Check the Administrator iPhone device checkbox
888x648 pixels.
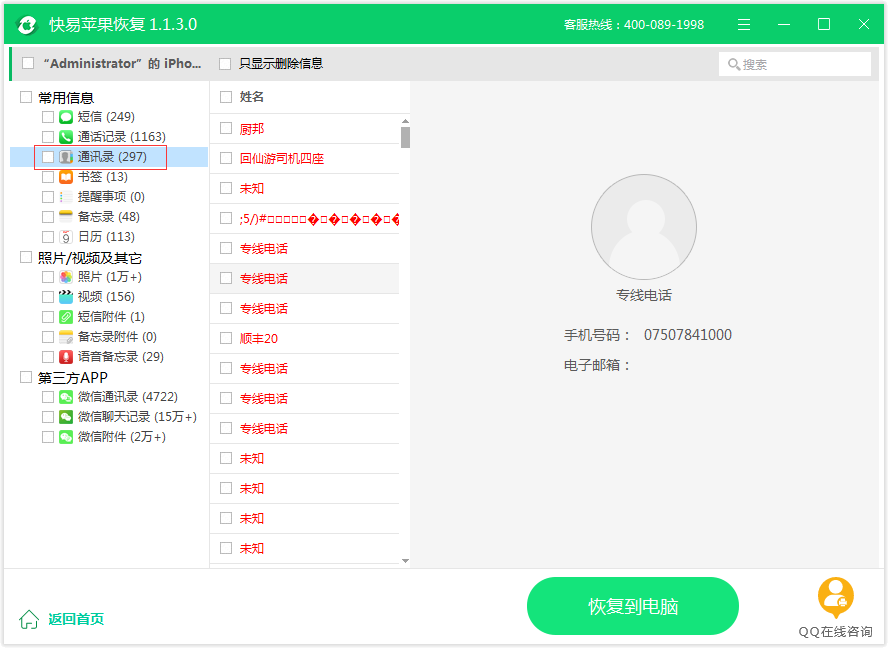tap(28, 63)
